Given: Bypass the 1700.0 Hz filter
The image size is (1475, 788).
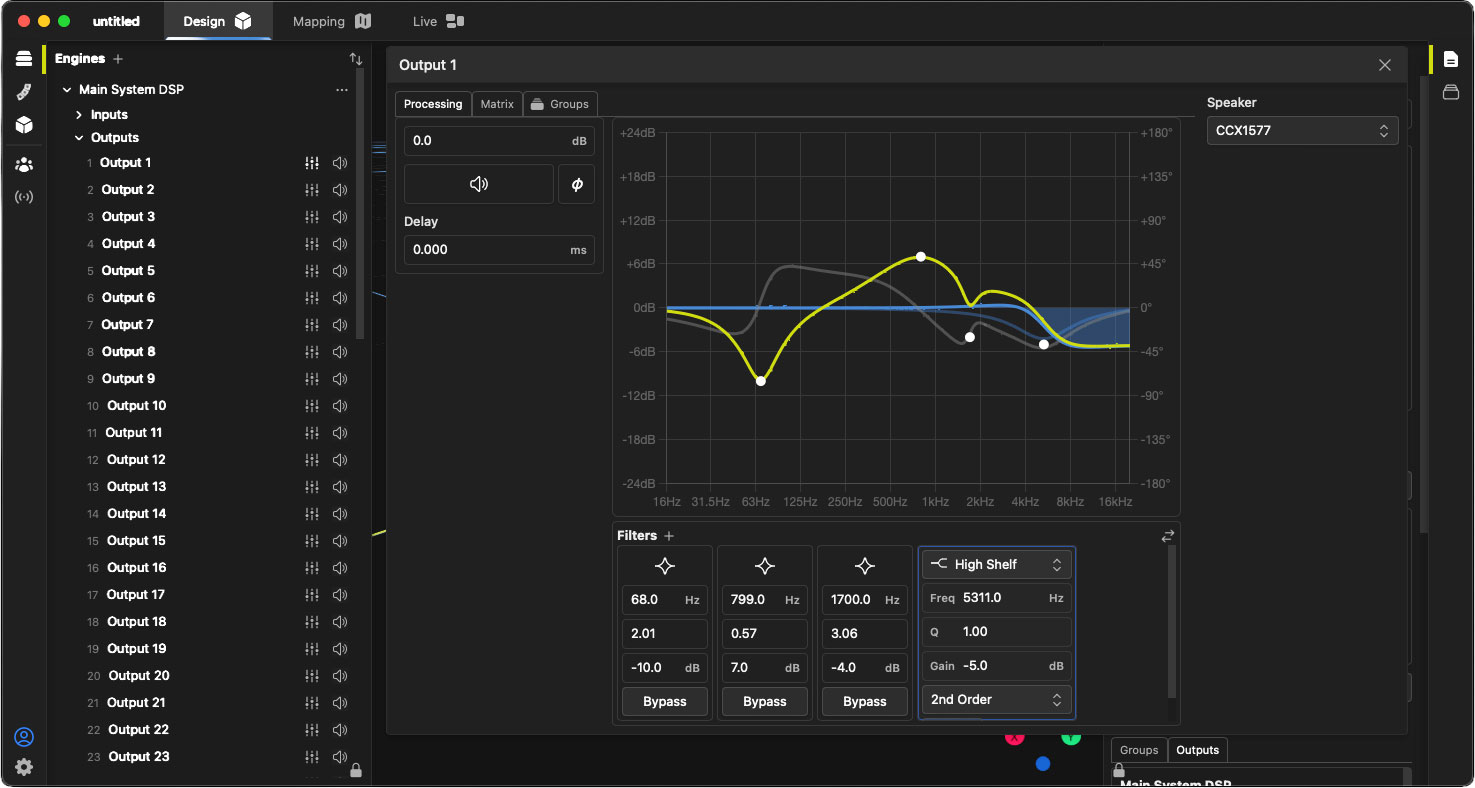Looking at the screenshot, I should 865,702.
